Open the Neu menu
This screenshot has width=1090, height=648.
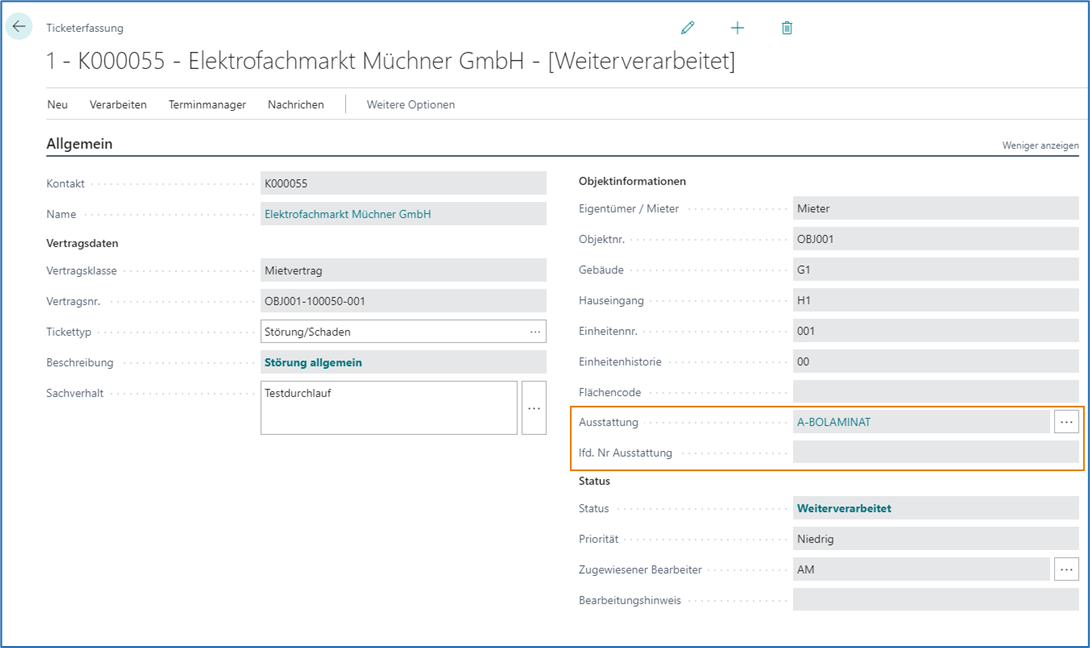pyautogui.click(x=58, y=104)
